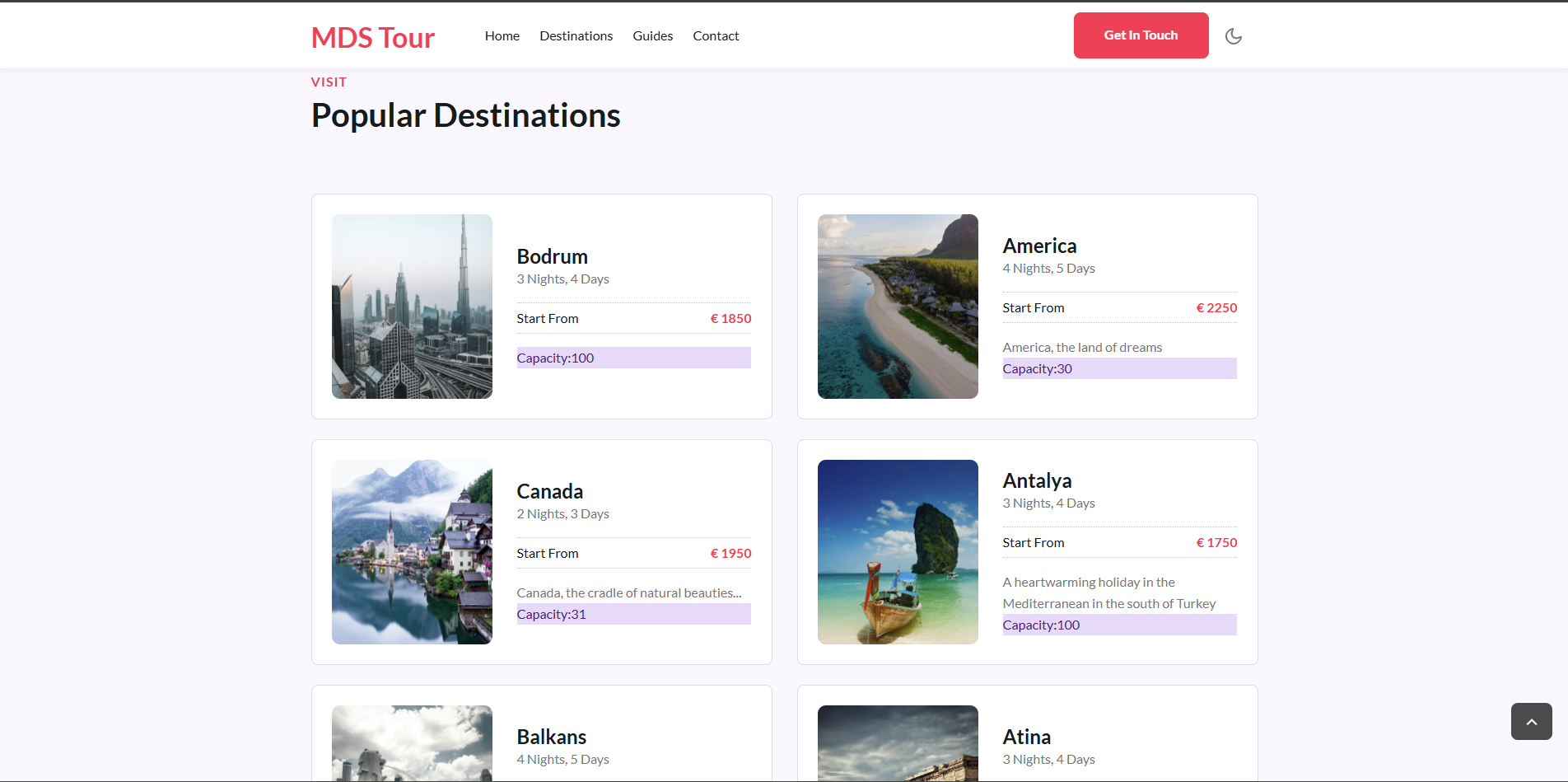Select the Antalya boat photo
Image resolution: width=1568 pixels, height=782 pixels.
pyautogui.click(x=898, y=552)
